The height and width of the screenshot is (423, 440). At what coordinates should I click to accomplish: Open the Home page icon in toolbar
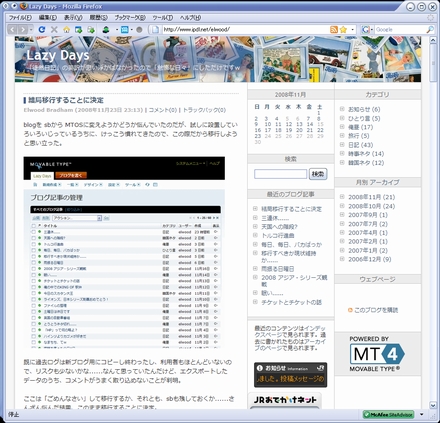pos(66,30)
